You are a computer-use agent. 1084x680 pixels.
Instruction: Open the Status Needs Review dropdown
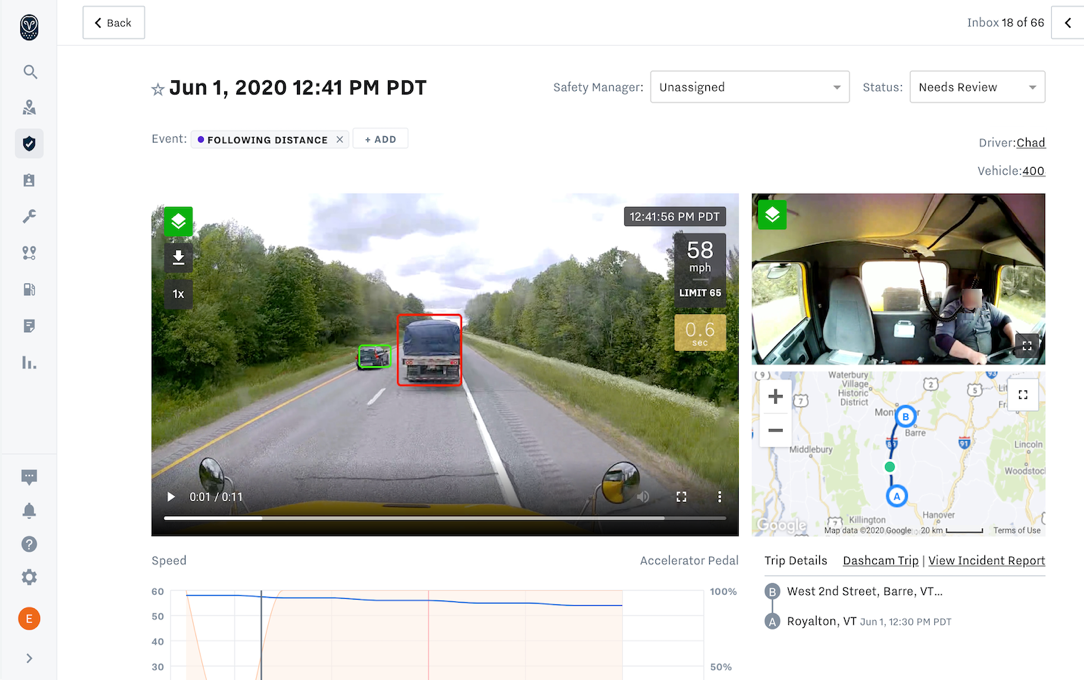(x=976, y=87)
